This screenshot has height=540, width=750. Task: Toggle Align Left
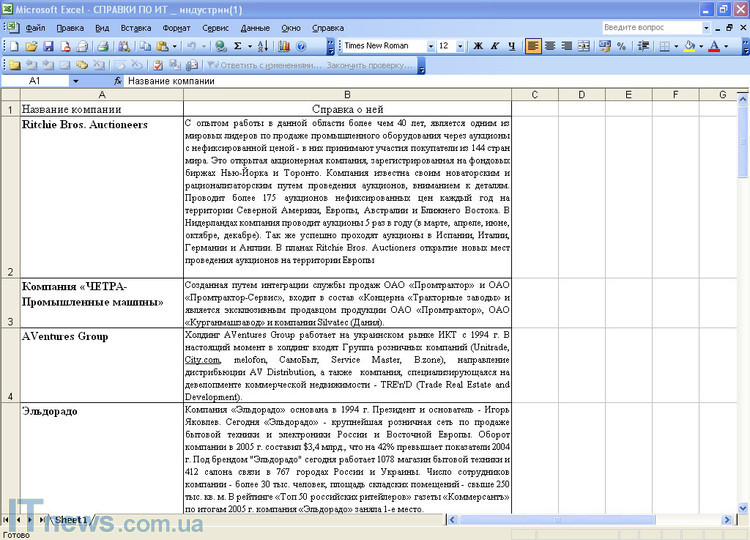click(x=533, y=46)
